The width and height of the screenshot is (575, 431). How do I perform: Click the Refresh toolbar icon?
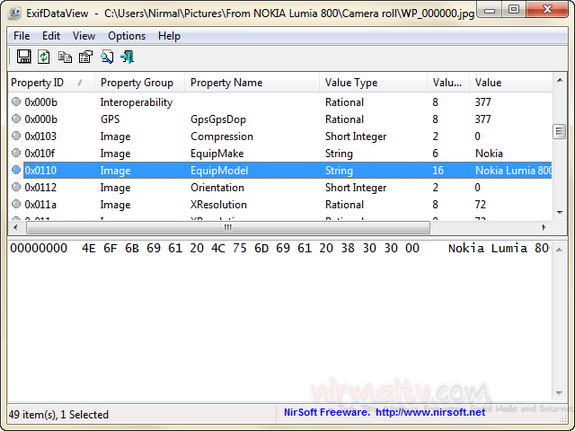(x=44, y=57)
